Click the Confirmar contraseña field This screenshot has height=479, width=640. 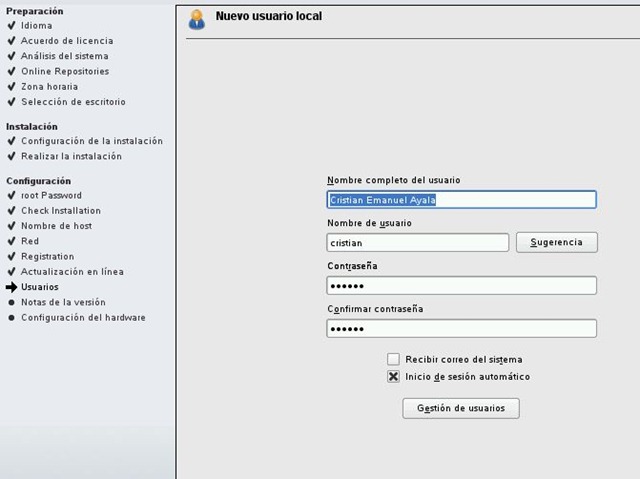click(x=461, y=328)
